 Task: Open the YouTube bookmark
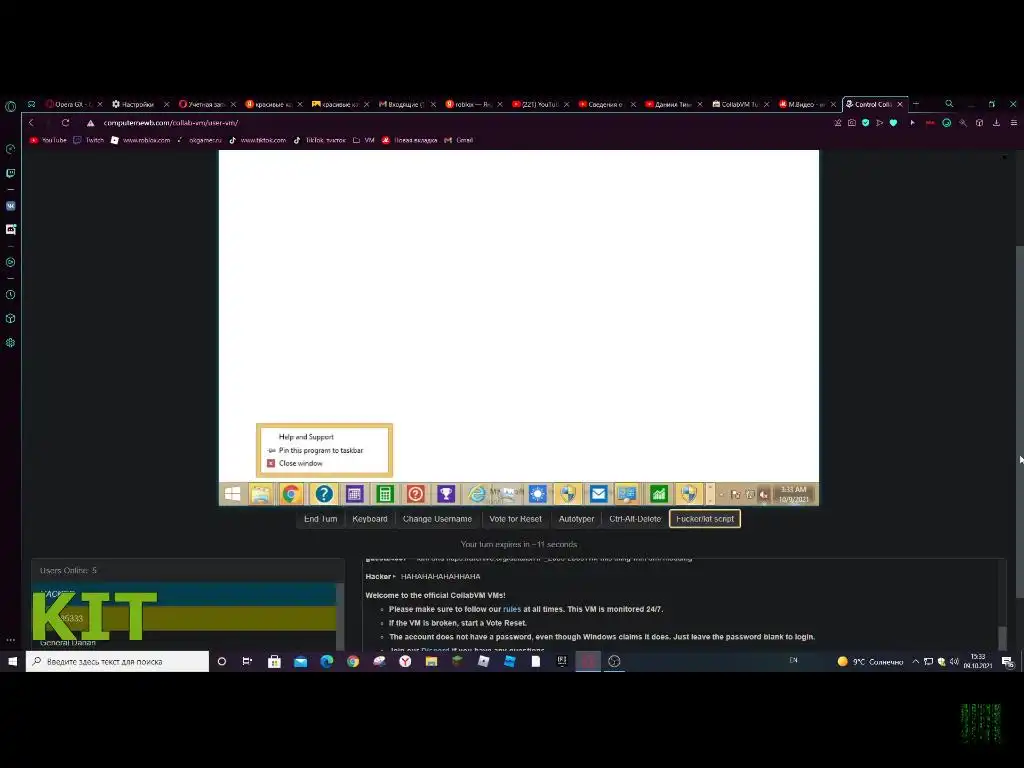click(x=48, y=140)
